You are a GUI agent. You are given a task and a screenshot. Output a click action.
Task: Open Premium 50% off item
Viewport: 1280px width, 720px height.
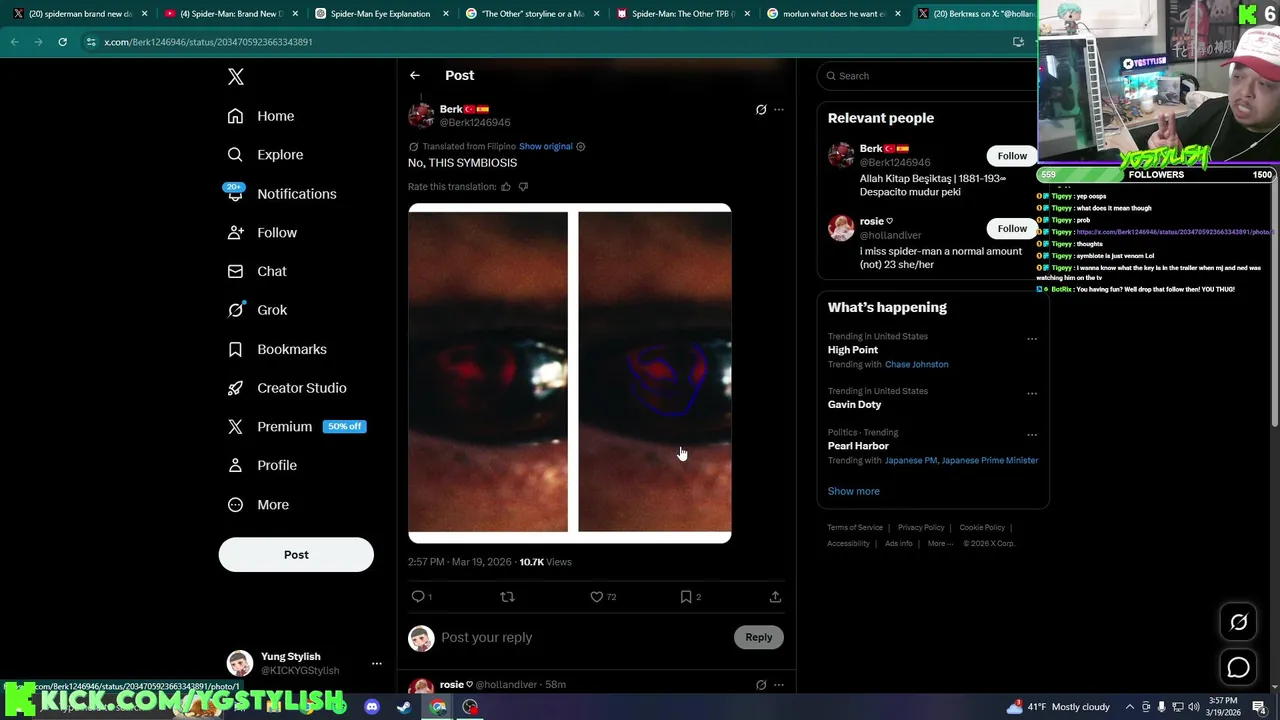tap(296, 427)
